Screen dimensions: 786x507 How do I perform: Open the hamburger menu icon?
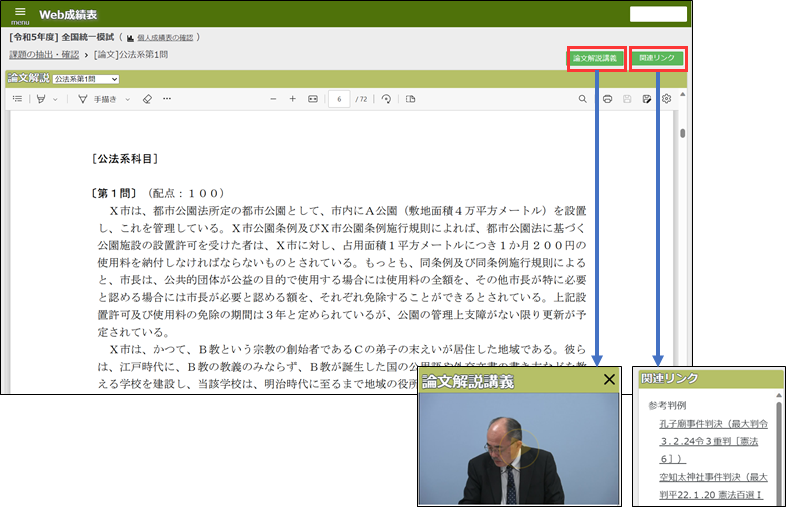click(20, 13)
